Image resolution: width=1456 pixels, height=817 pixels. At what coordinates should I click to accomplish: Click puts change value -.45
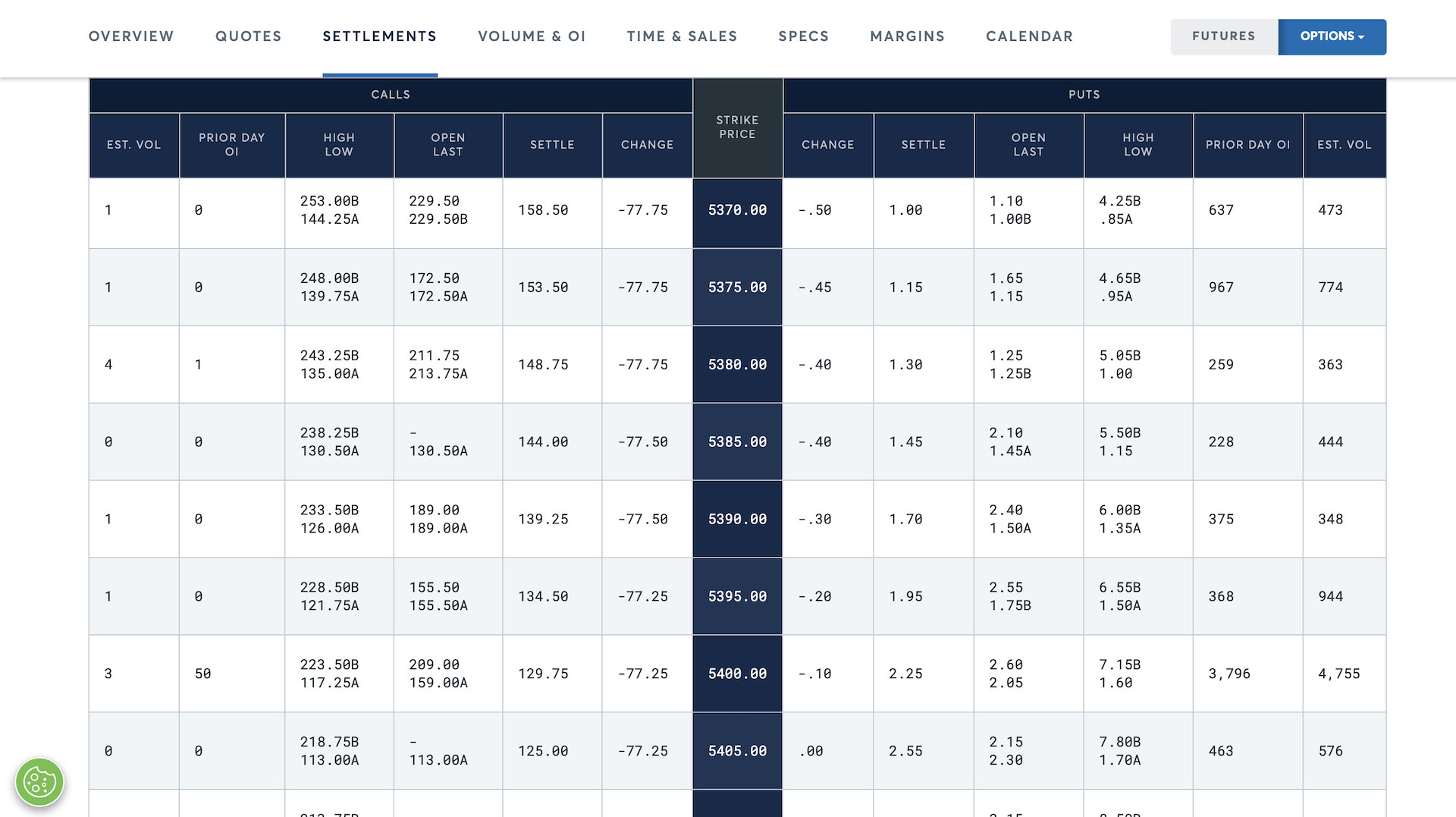pos(815,288)
